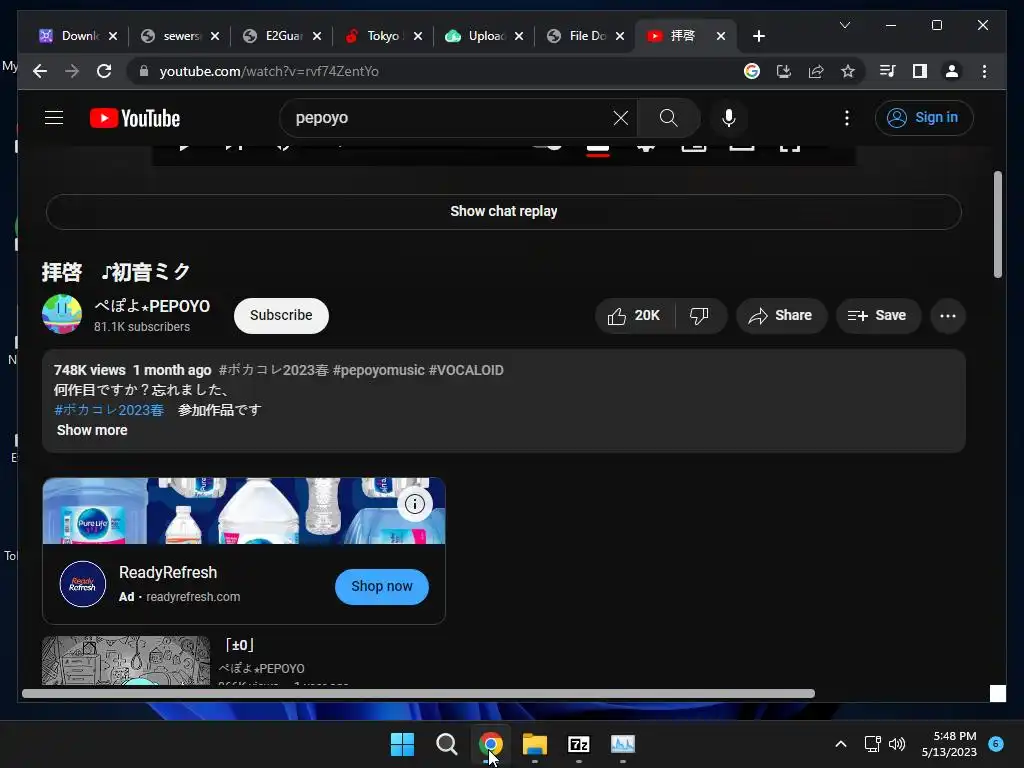Open the 「±0」 video title
1024x768 pixels.
239,645
